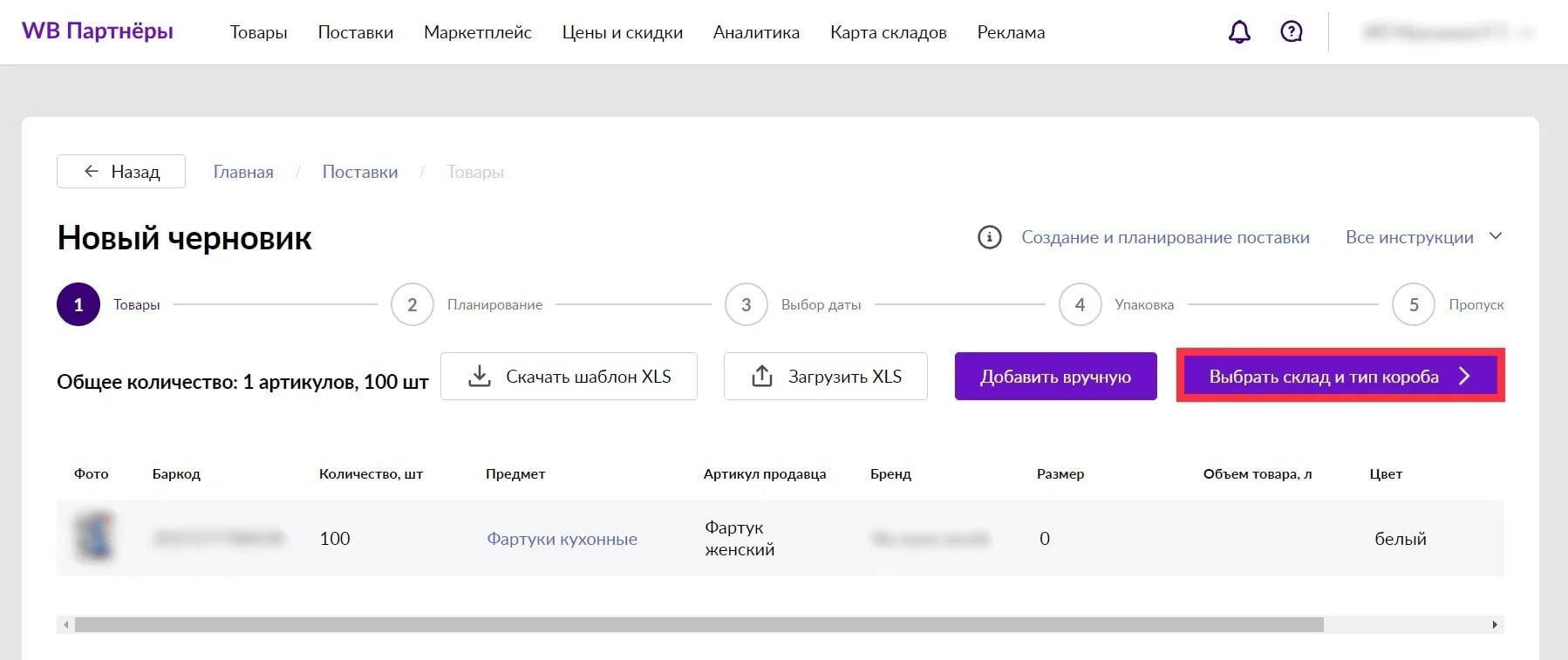This screenshot has height=660, width=1568.
Task: Click the scrollbar left arrow
Action: tap(66, 625)
